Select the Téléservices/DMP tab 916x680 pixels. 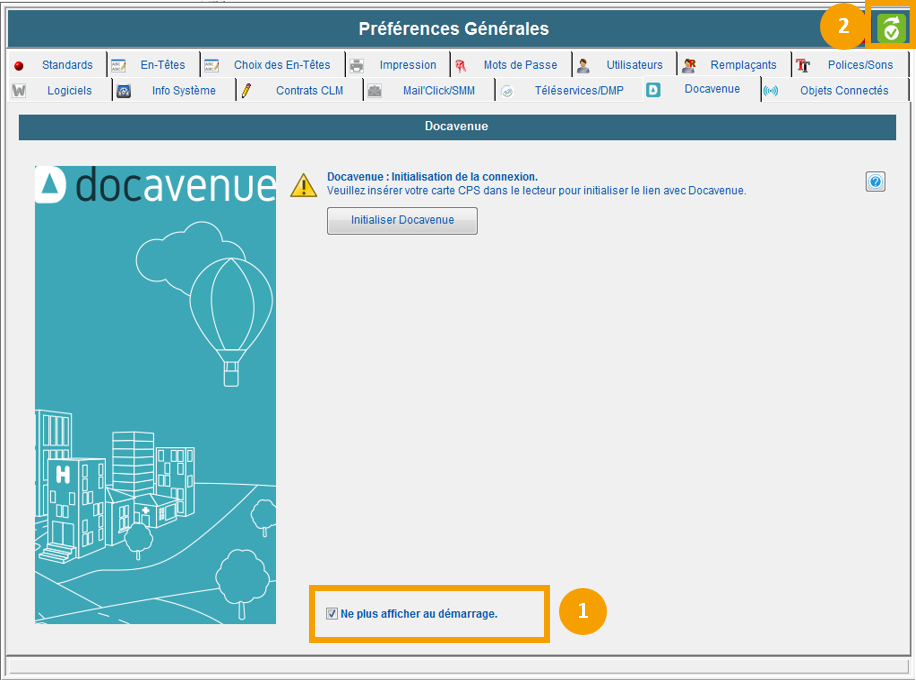(578, 91)
